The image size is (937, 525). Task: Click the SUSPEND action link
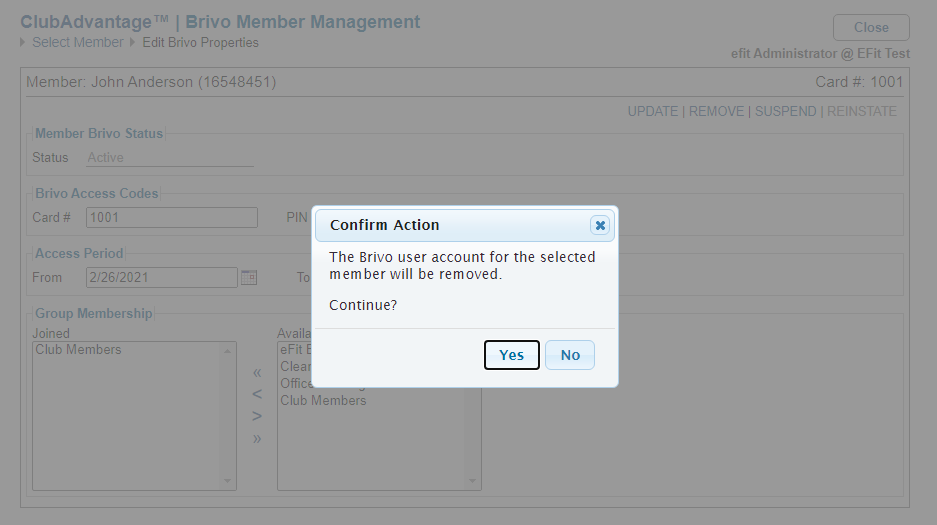(785, 112)
